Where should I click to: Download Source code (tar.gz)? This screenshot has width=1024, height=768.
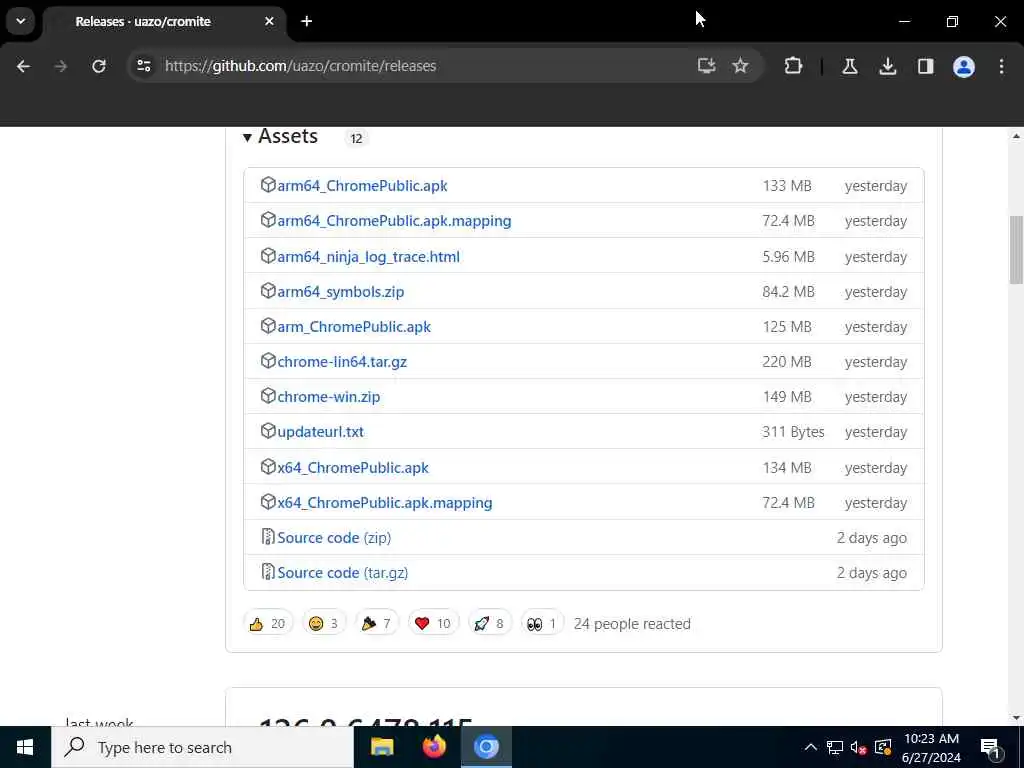click(342, 573)
